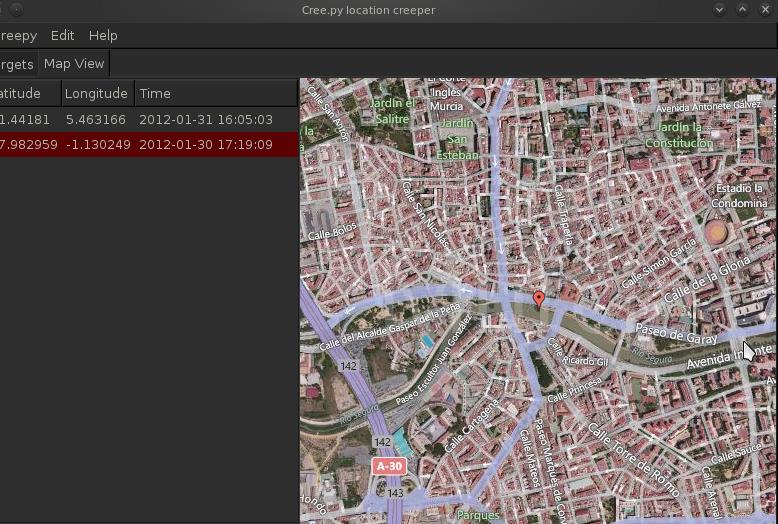
Task: Switch to the Map View tab
Action: (x=74, y=63)
